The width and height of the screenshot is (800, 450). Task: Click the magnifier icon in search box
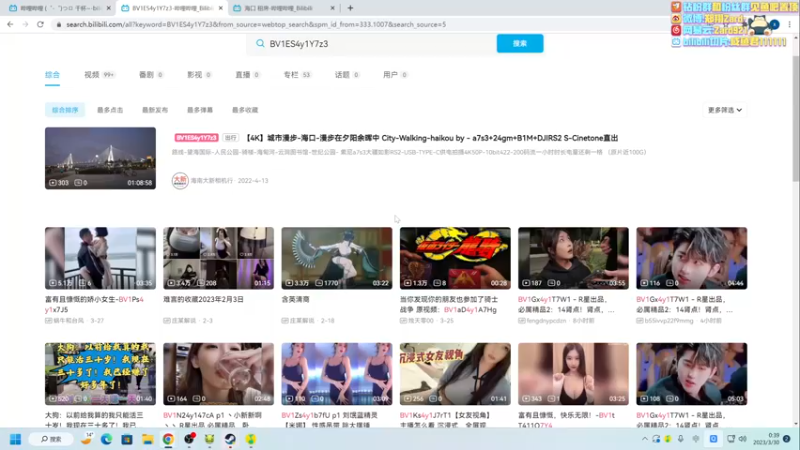click(260, 44)
